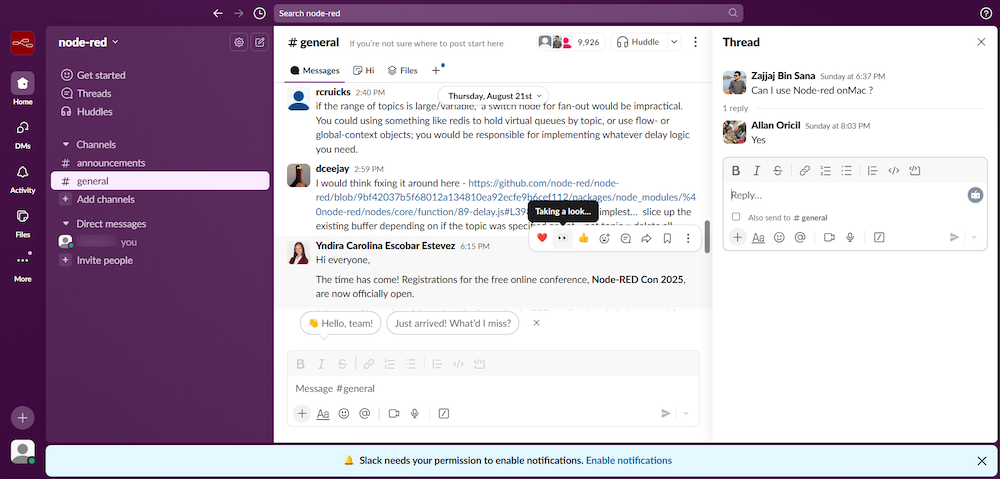Collapse the Channels section
The image size is (1000, 479).
click(66, 145)
